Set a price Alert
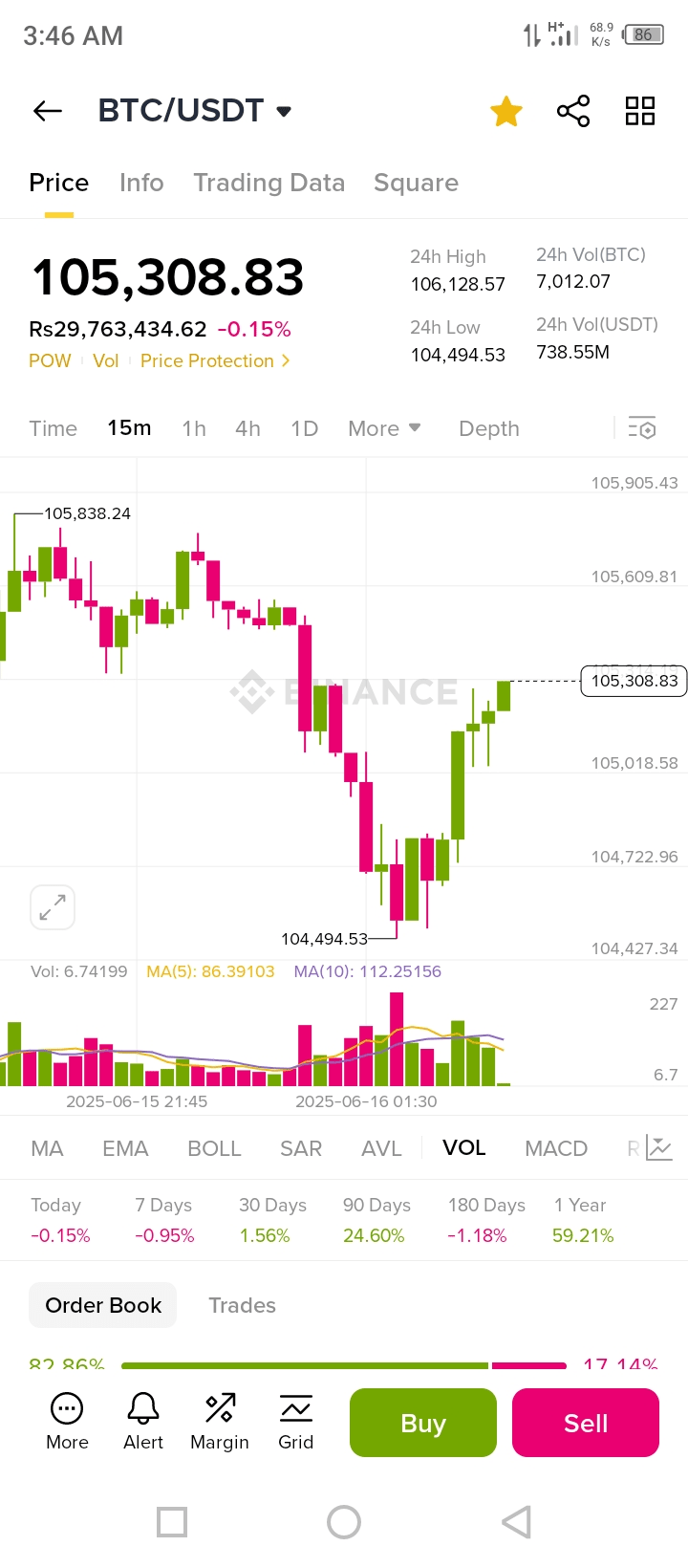Screen dimensions: 688x1568 click(143, 1422)
